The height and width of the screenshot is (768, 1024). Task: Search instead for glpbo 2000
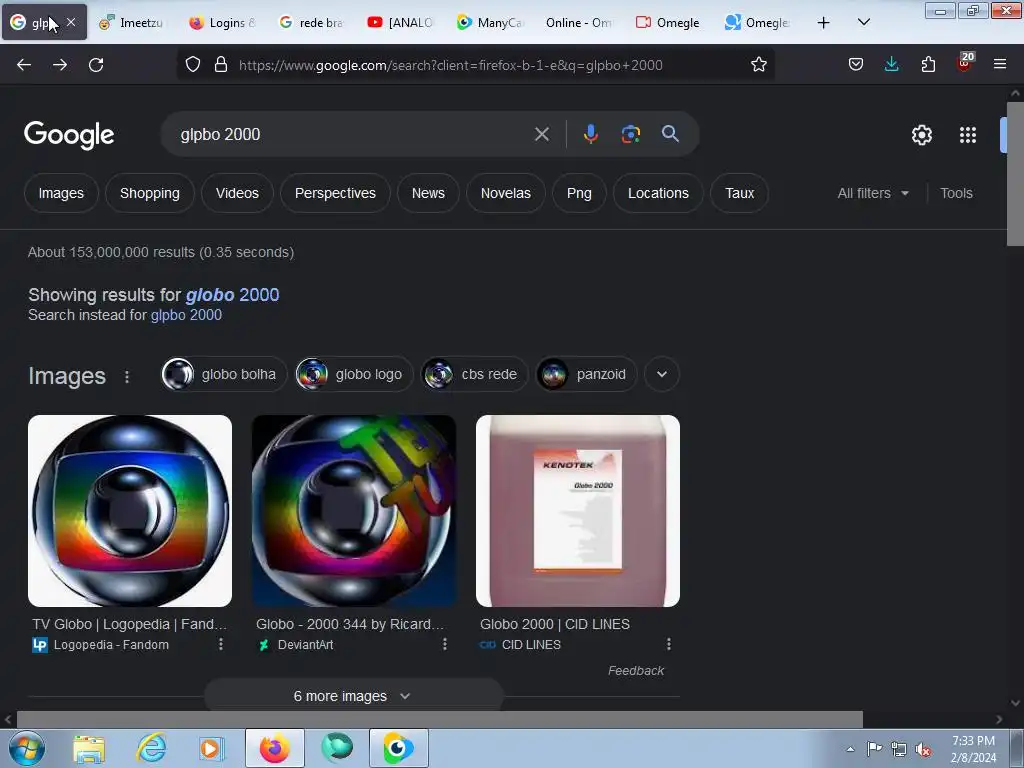(x=186, y=315)
